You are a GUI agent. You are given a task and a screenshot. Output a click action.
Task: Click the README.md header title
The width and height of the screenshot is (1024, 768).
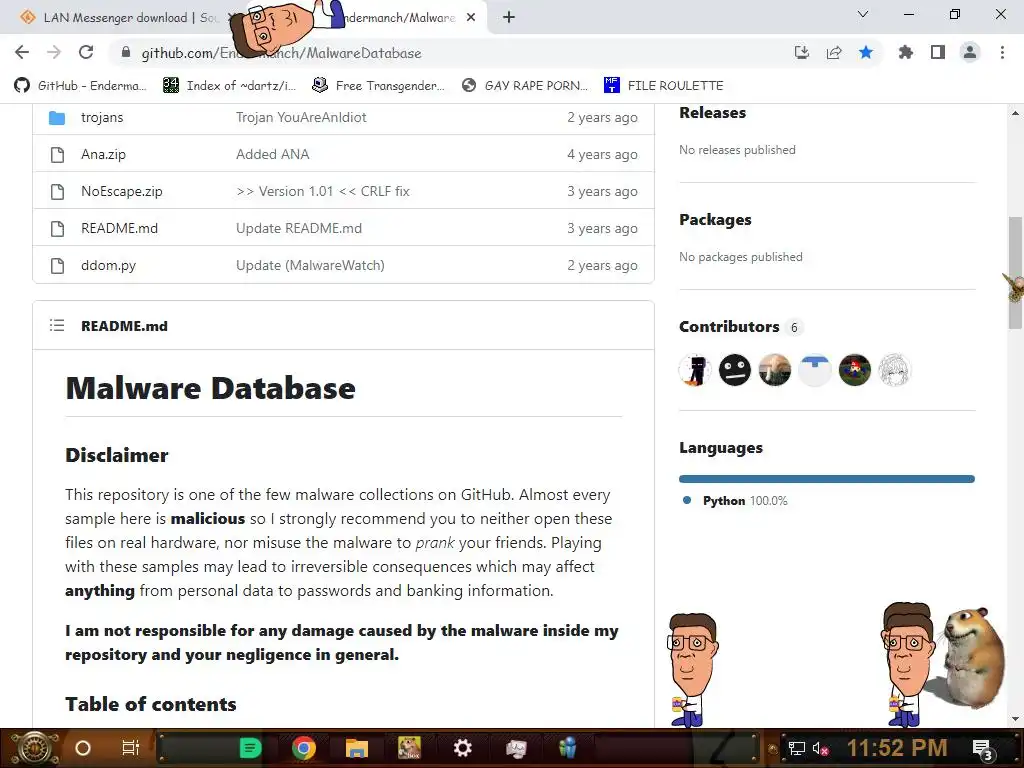coord(124,326)
